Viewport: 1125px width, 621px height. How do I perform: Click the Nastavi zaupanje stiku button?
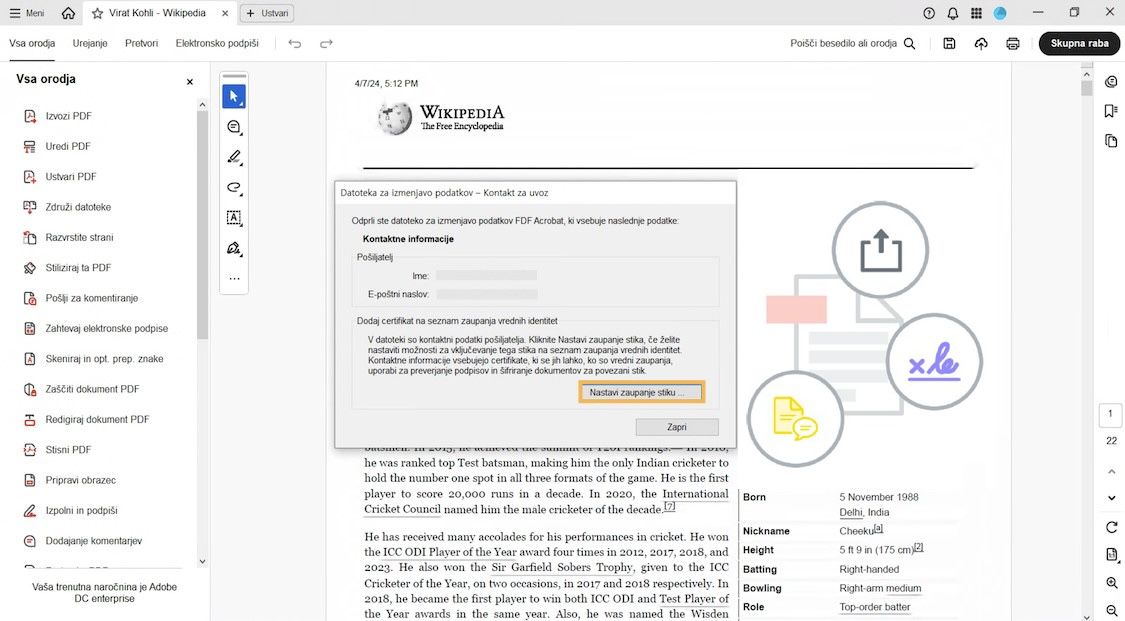pos(641,392)
